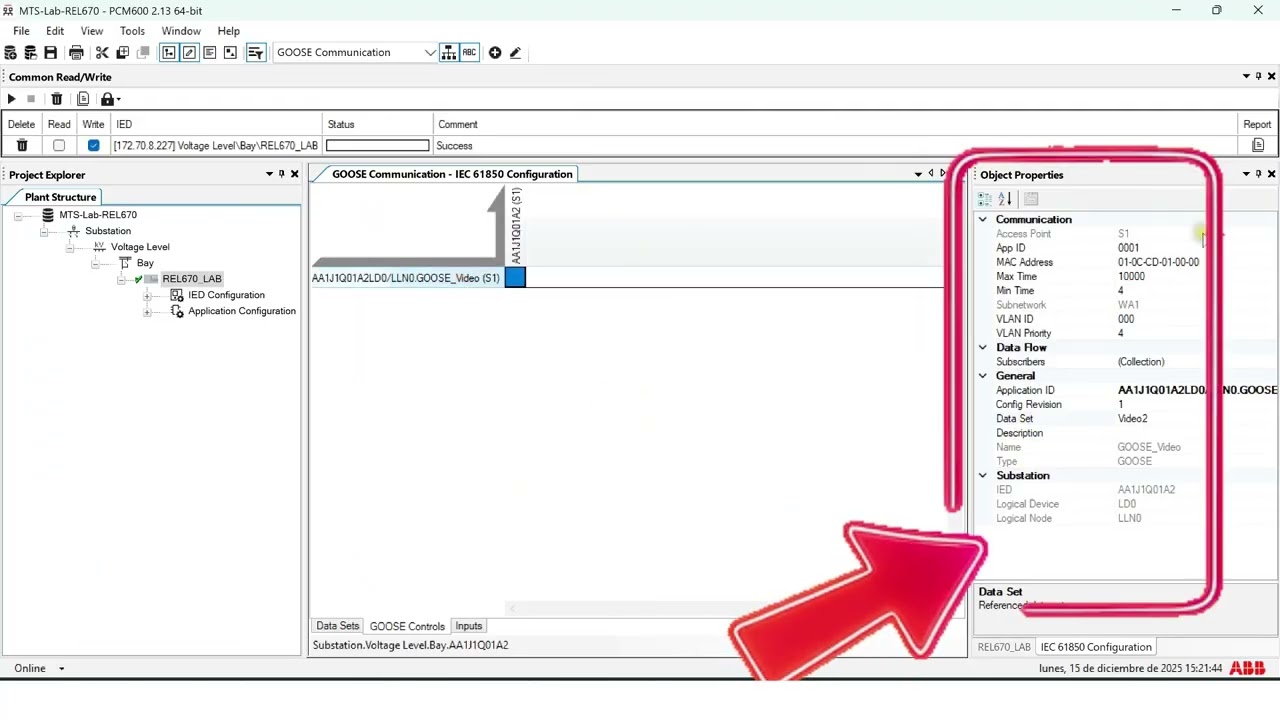Click the document log icon in Common Read/Write

83,99
